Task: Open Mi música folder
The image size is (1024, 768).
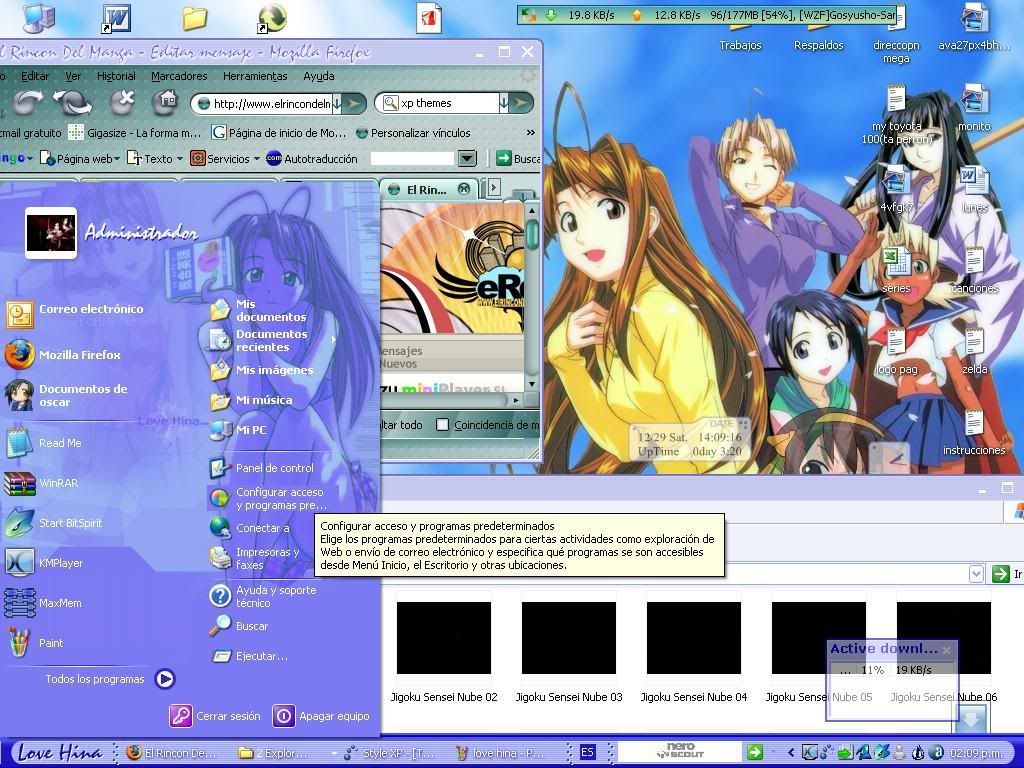Action: (x=251, y=400)
